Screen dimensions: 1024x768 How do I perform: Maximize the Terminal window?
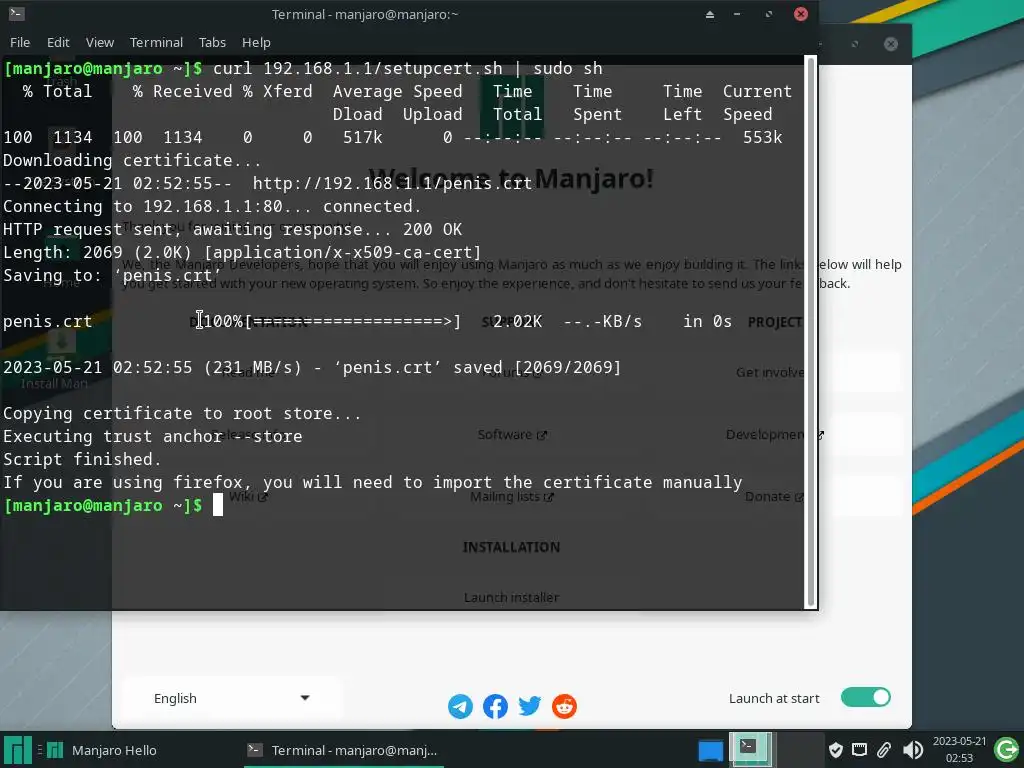[769, 14]
